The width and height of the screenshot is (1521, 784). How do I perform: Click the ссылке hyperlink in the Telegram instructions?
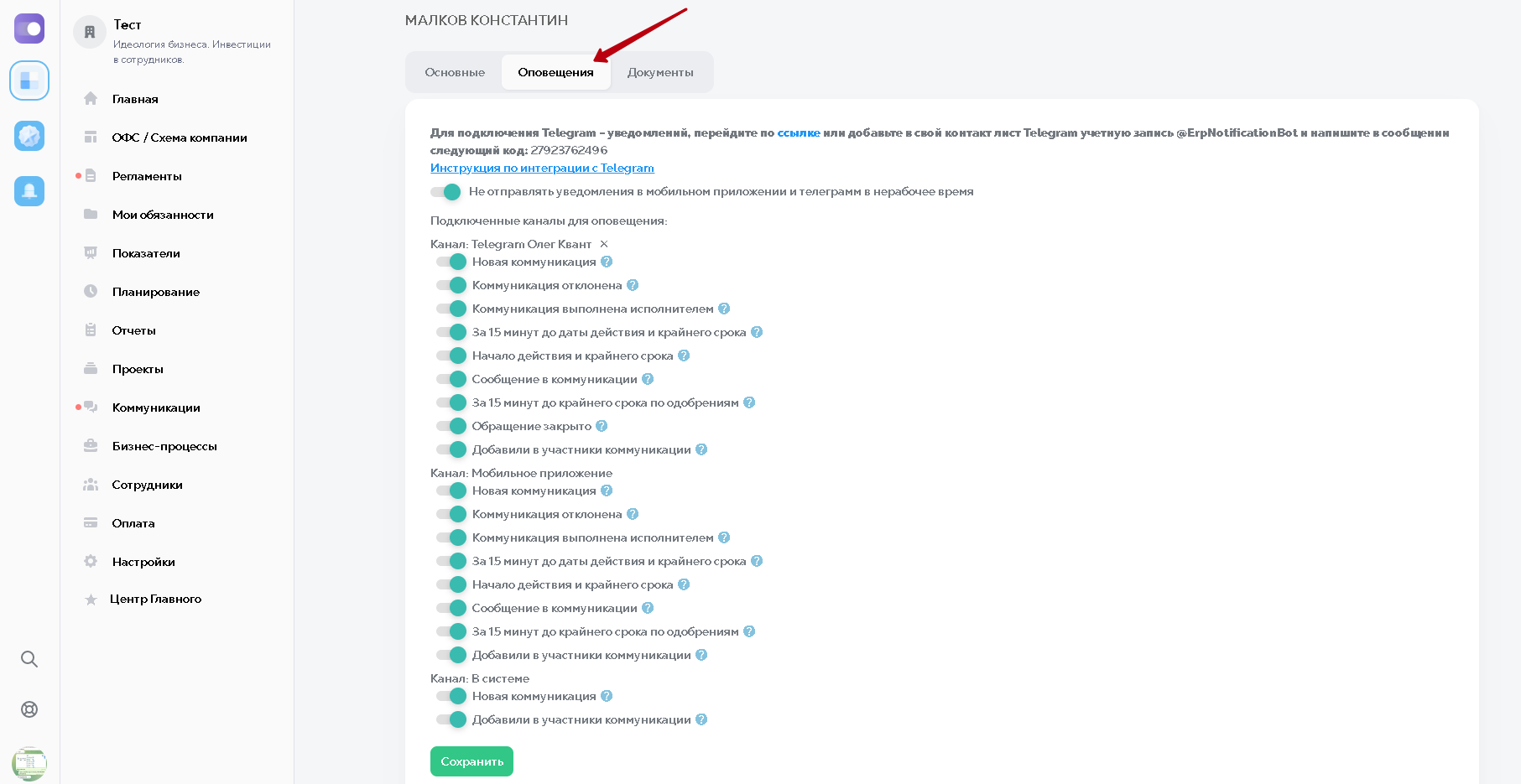coord(800,132)
